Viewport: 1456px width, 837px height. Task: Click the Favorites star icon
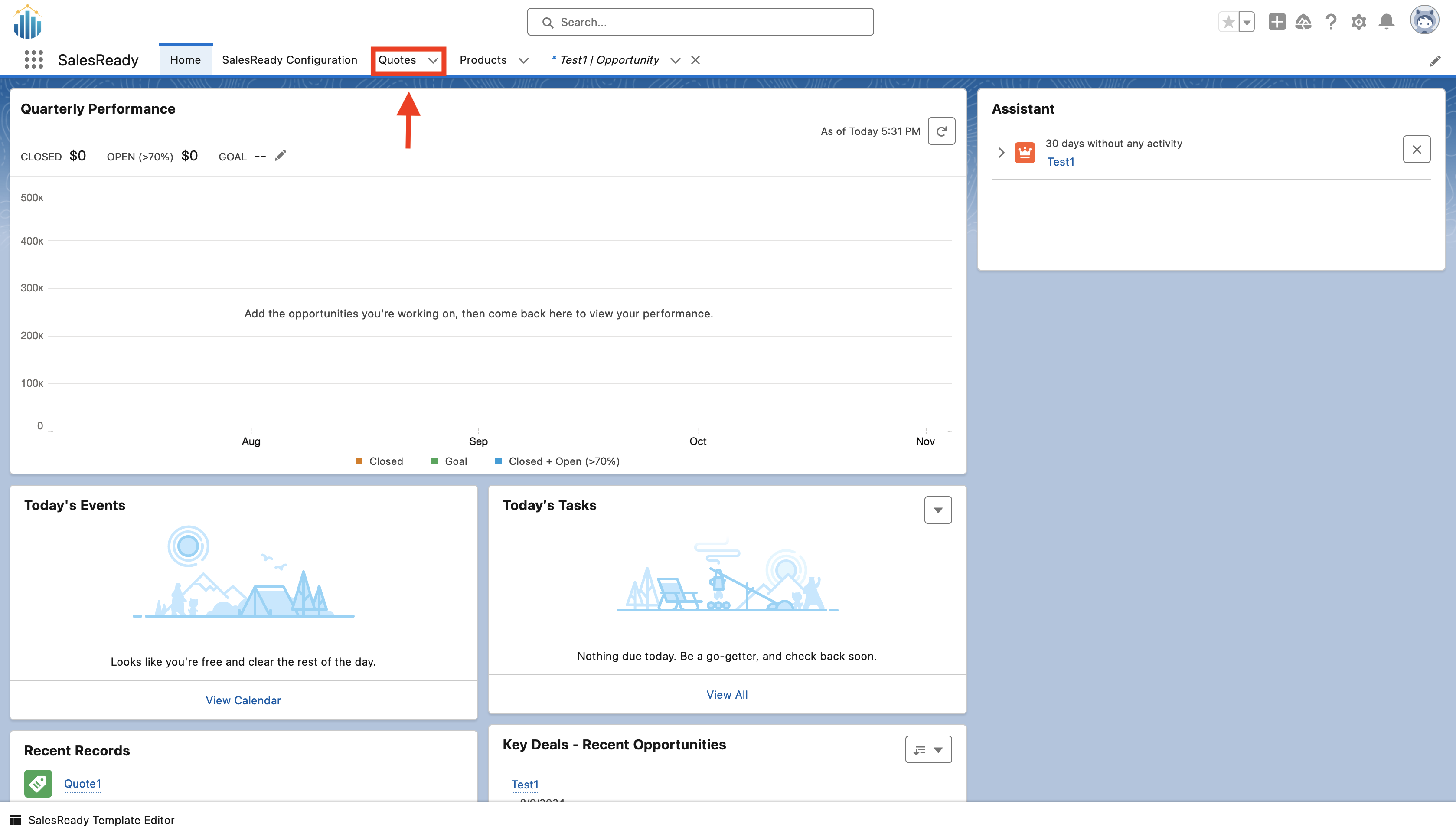pos(1228,23)
